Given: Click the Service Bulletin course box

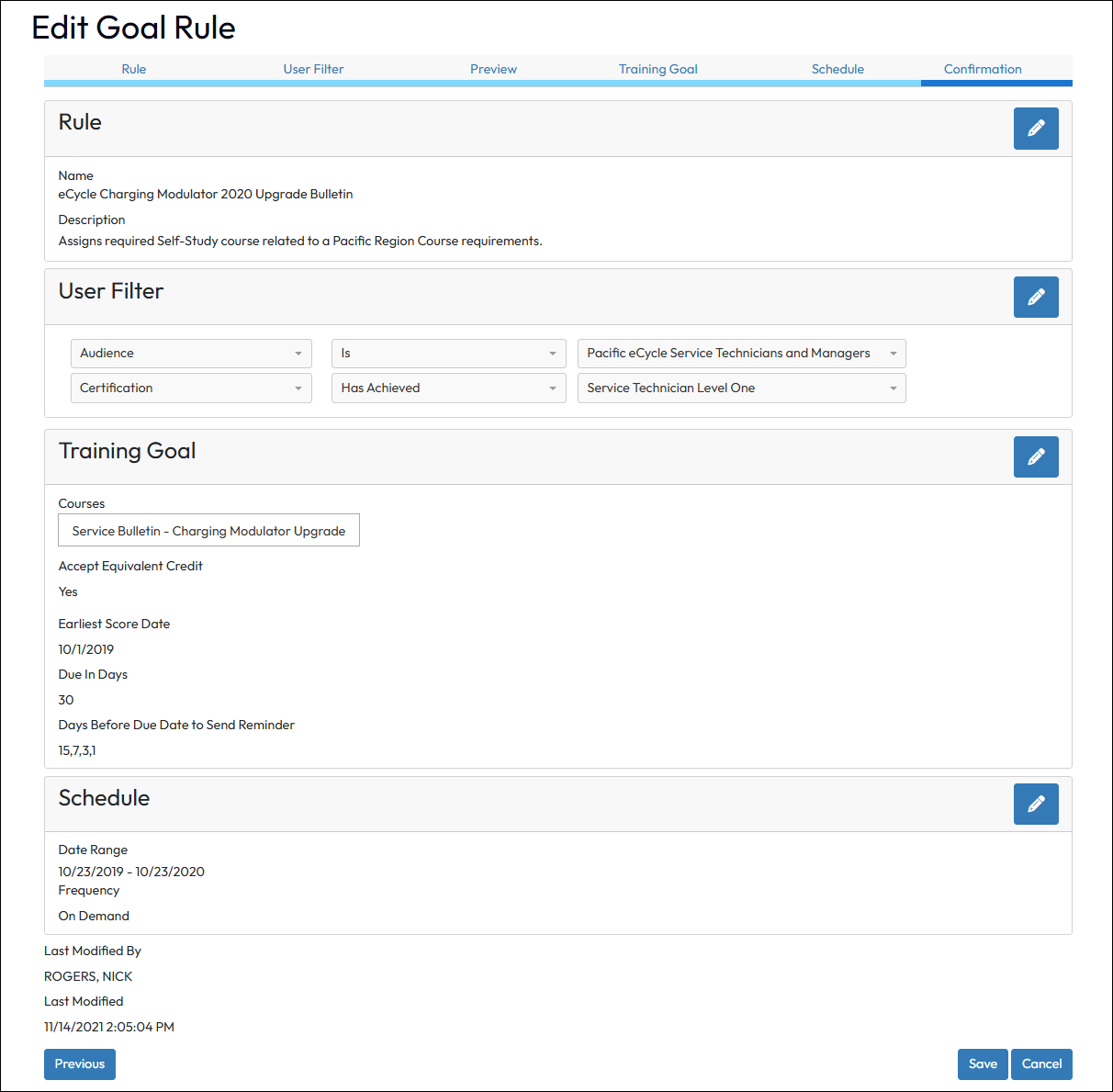Looking at the screenshot, I should 208,531.
